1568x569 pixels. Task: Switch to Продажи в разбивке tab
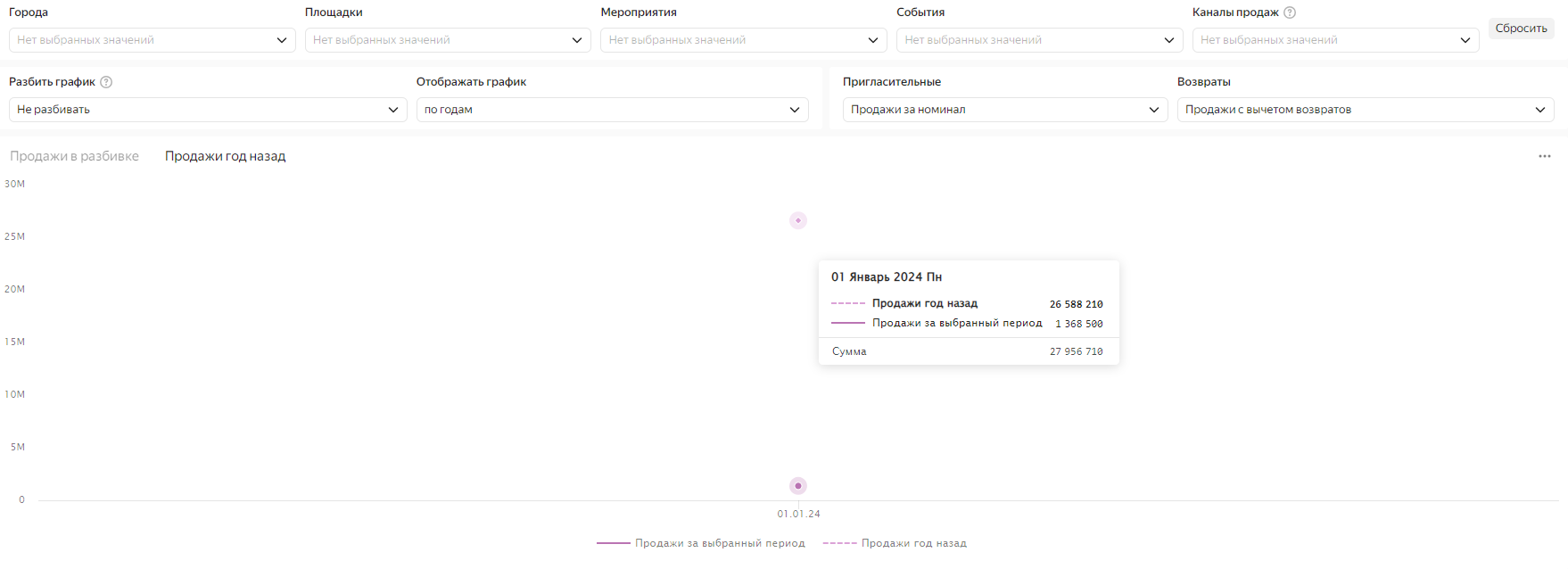(x=74, y=156)
